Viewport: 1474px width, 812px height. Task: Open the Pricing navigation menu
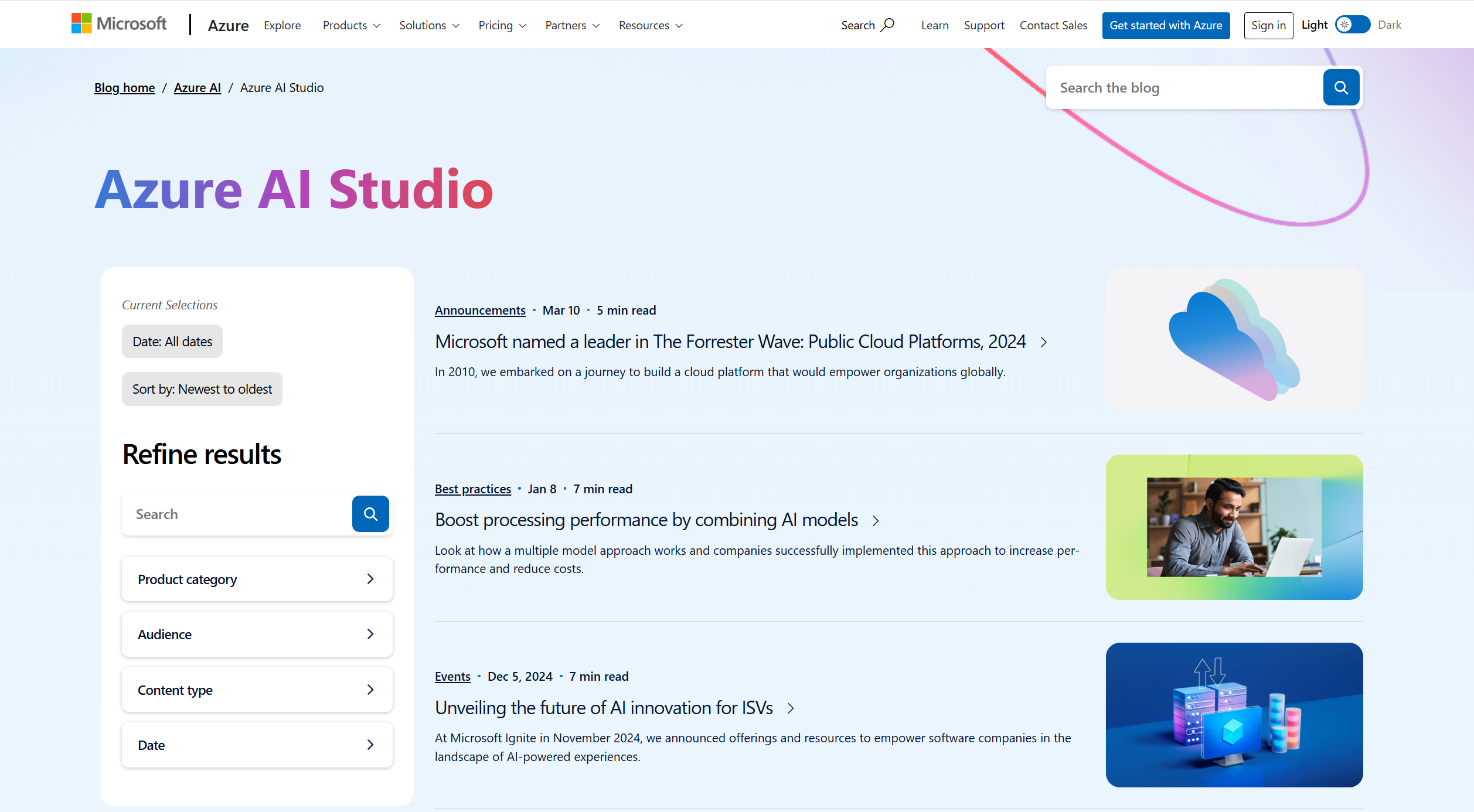(502, 25)
